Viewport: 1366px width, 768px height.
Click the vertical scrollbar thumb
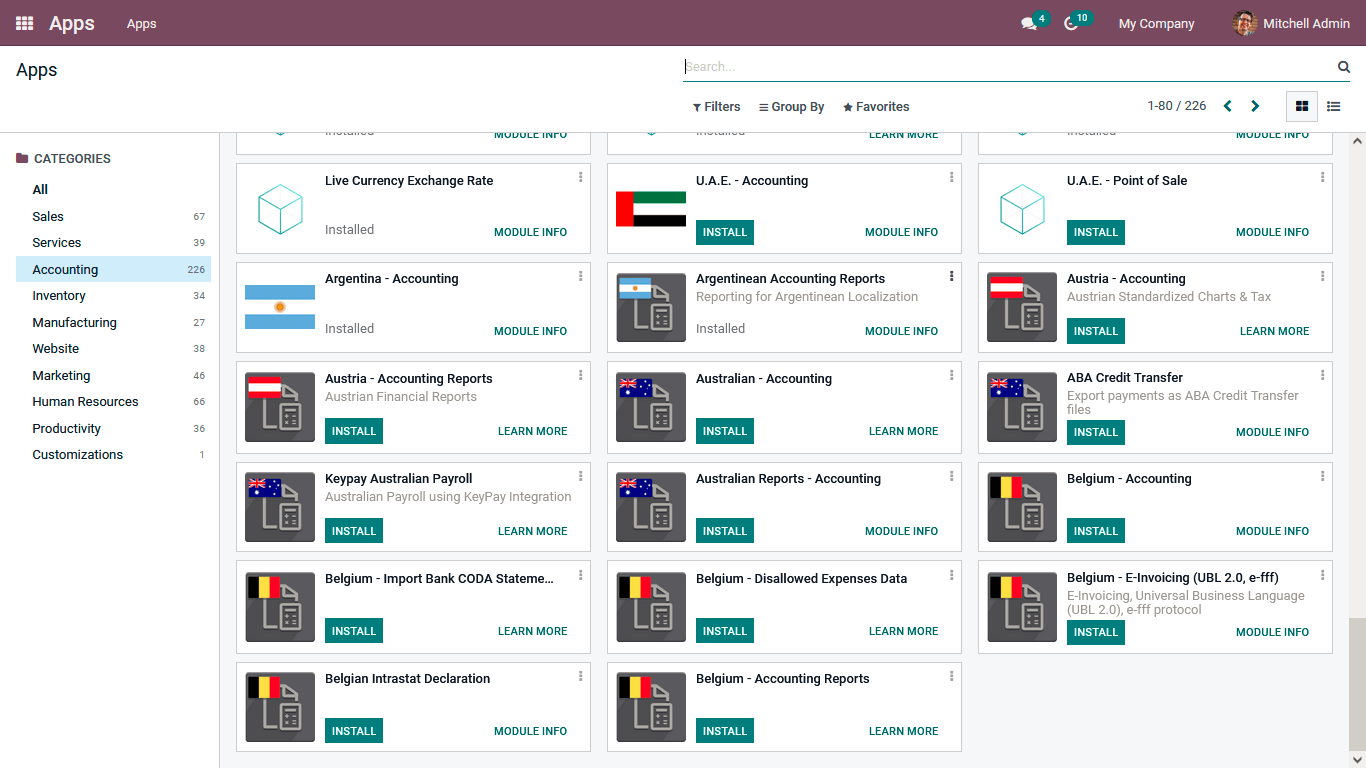(1357, 683)
